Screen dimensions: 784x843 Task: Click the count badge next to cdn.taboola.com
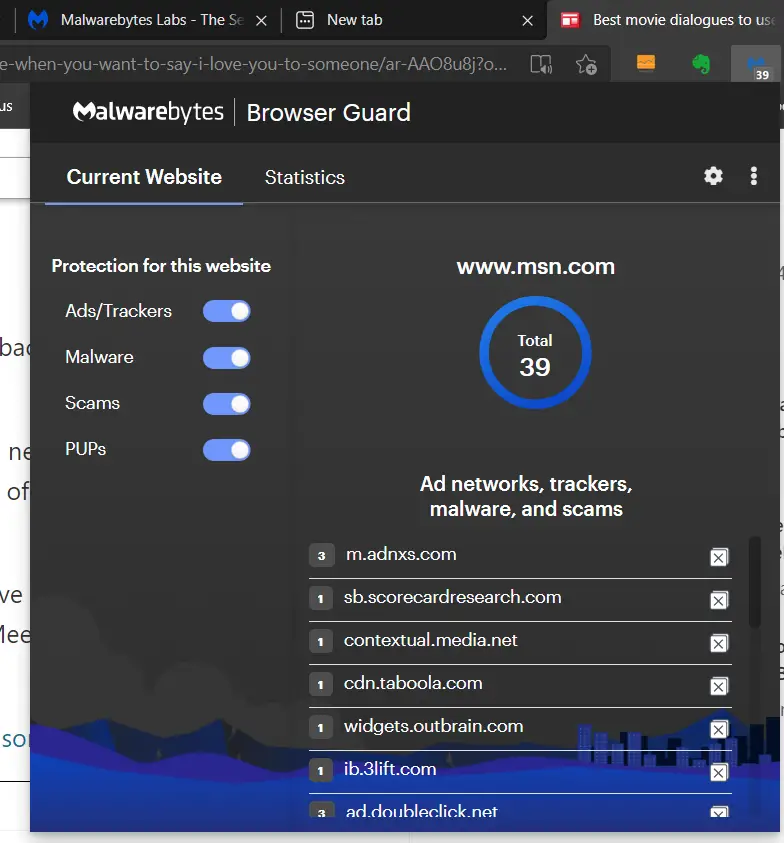[x=321, y=684]
